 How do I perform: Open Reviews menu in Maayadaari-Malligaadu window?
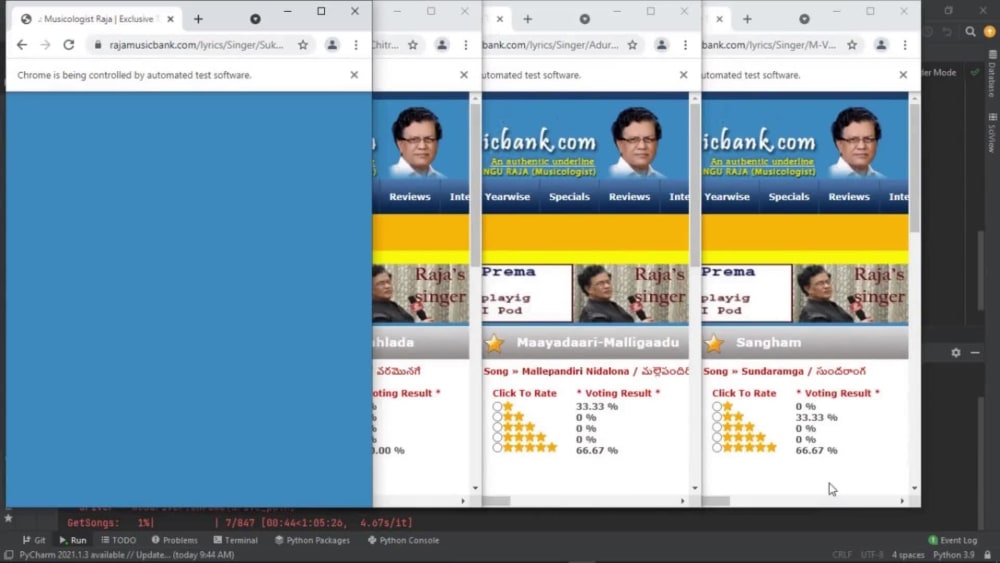[629, 196]
